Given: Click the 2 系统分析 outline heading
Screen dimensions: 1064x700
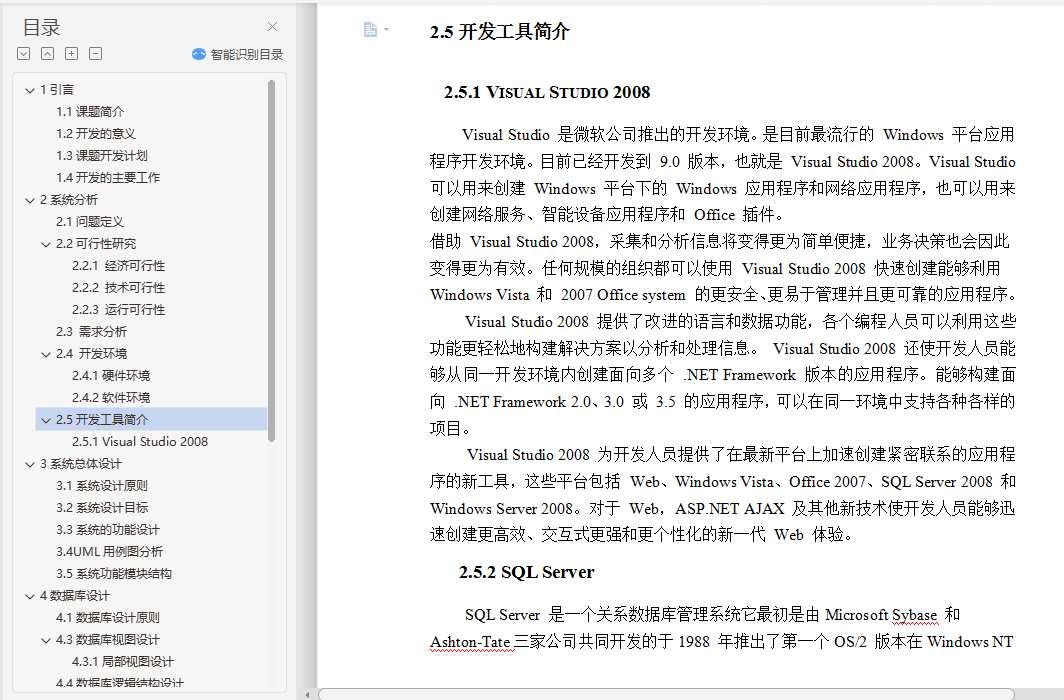Looking at the screenshot, I should point(69,199).
